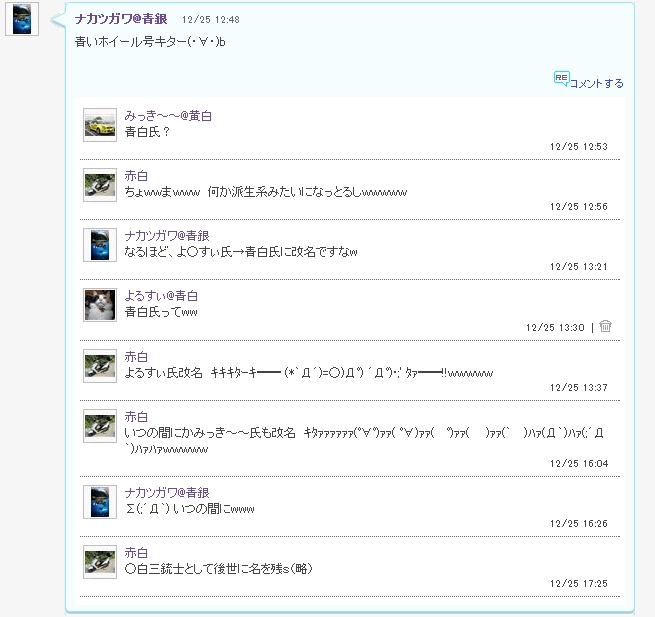The image size is (655, 617).
Task: Open 赤白 name on the 17:25 comment
Action: 136,553
